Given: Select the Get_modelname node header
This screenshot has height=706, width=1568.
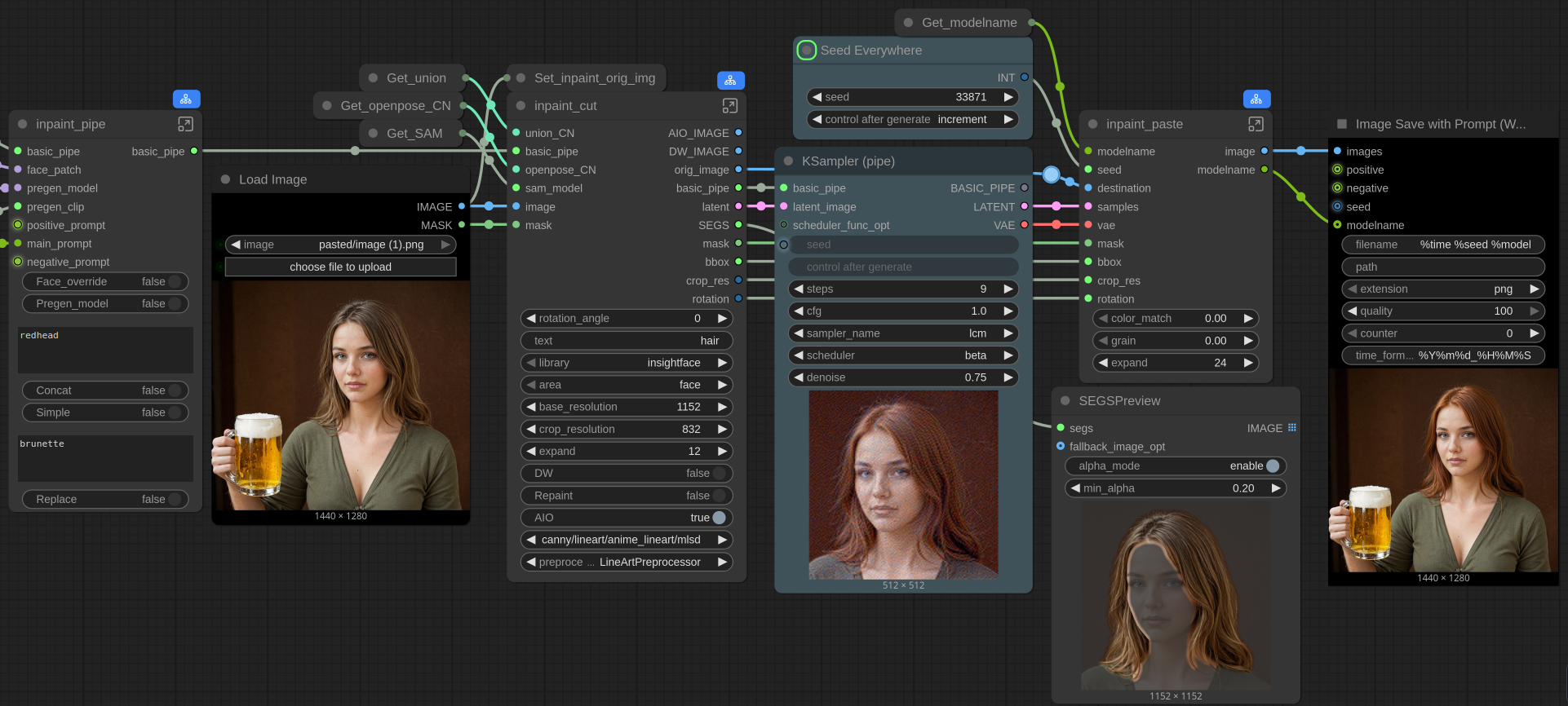Looking at the screenshot, I should click(x=968, y=23).
